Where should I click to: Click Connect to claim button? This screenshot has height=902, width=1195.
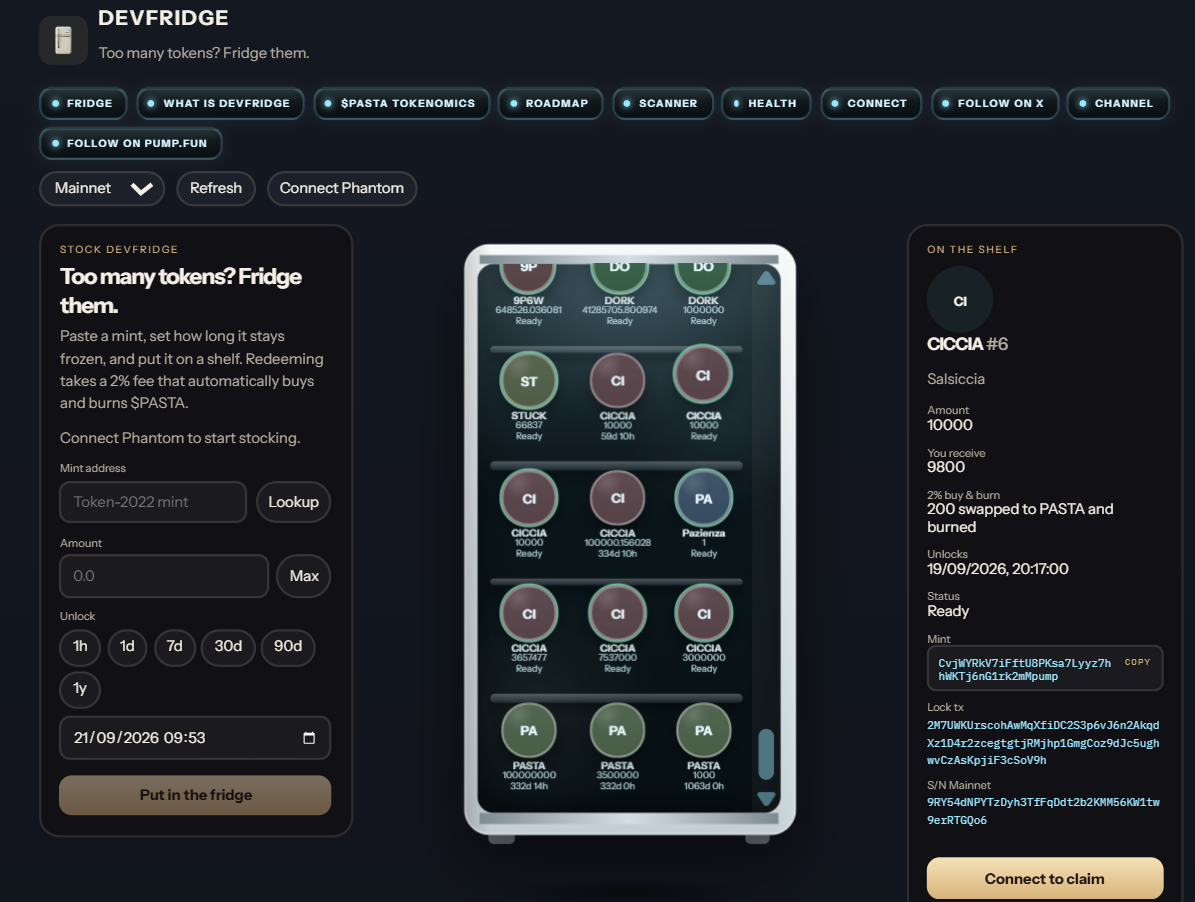coord(1044,878)
